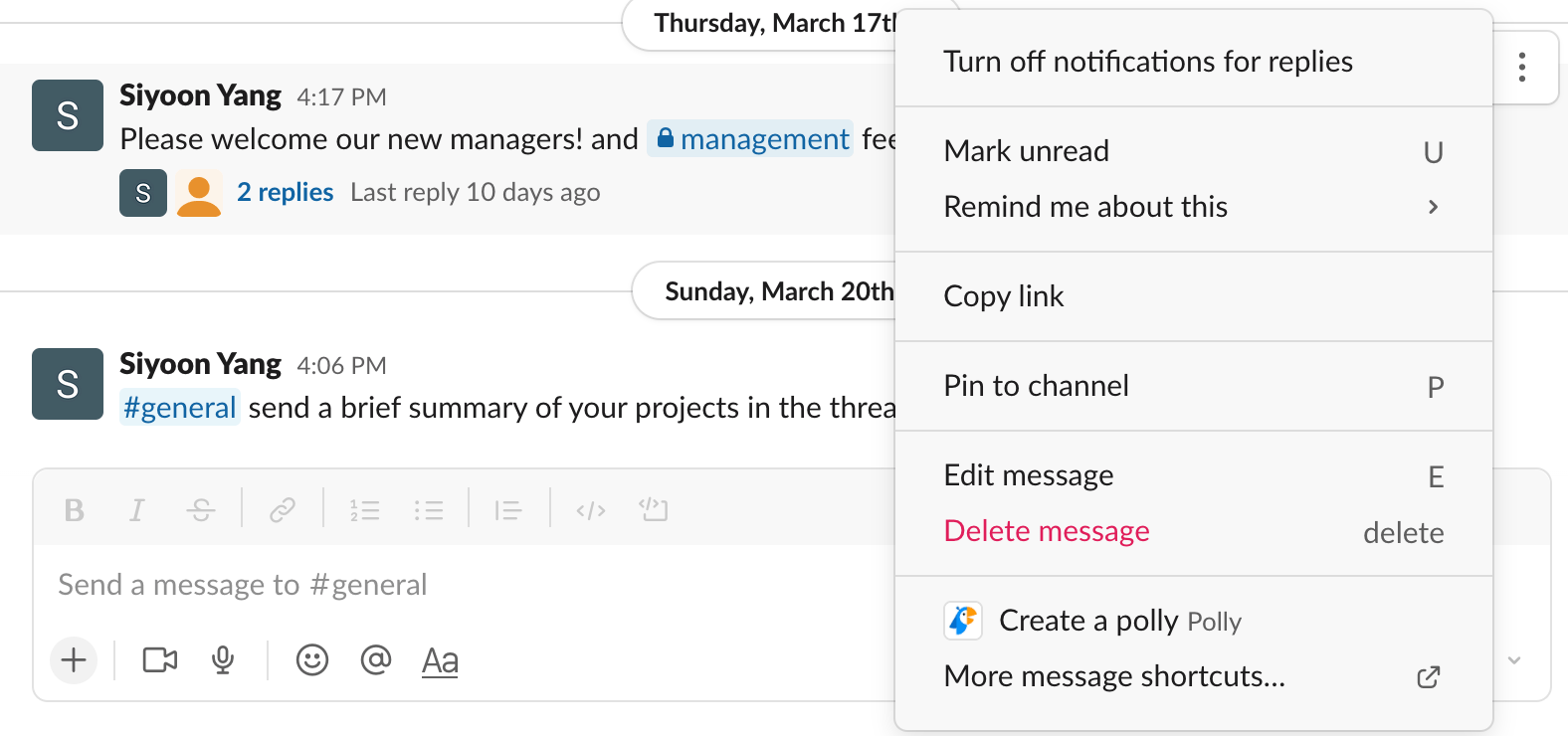Screen dimensions: 1568x736
Task: Turn off notifications for replies
Action: pos(1147,61)
